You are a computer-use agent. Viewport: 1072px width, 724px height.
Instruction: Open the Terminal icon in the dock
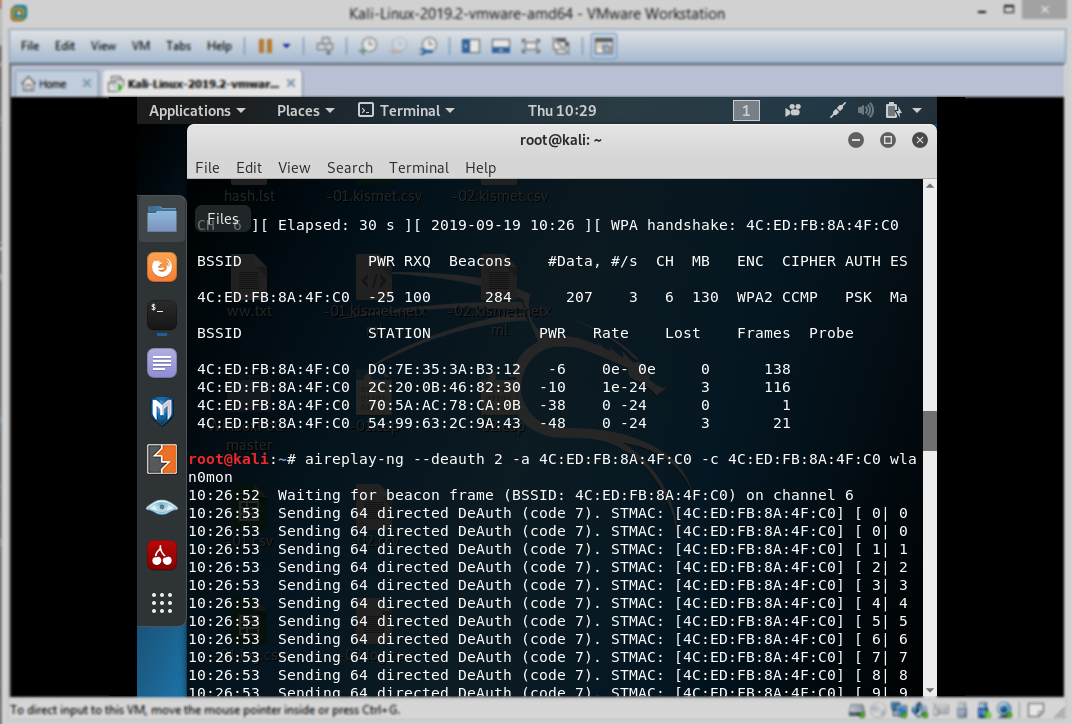[162, 315]
